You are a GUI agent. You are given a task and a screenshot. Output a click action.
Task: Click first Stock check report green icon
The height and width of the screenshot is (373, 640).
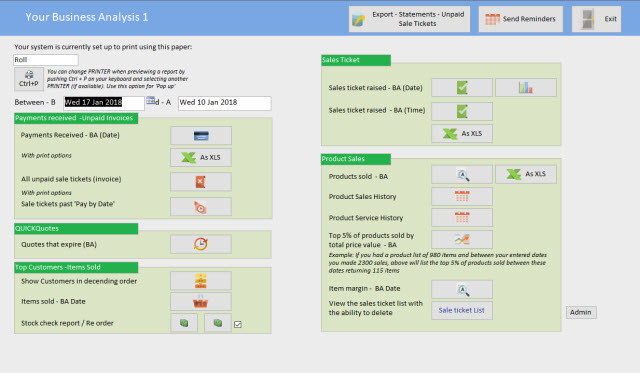click(184, 323)
